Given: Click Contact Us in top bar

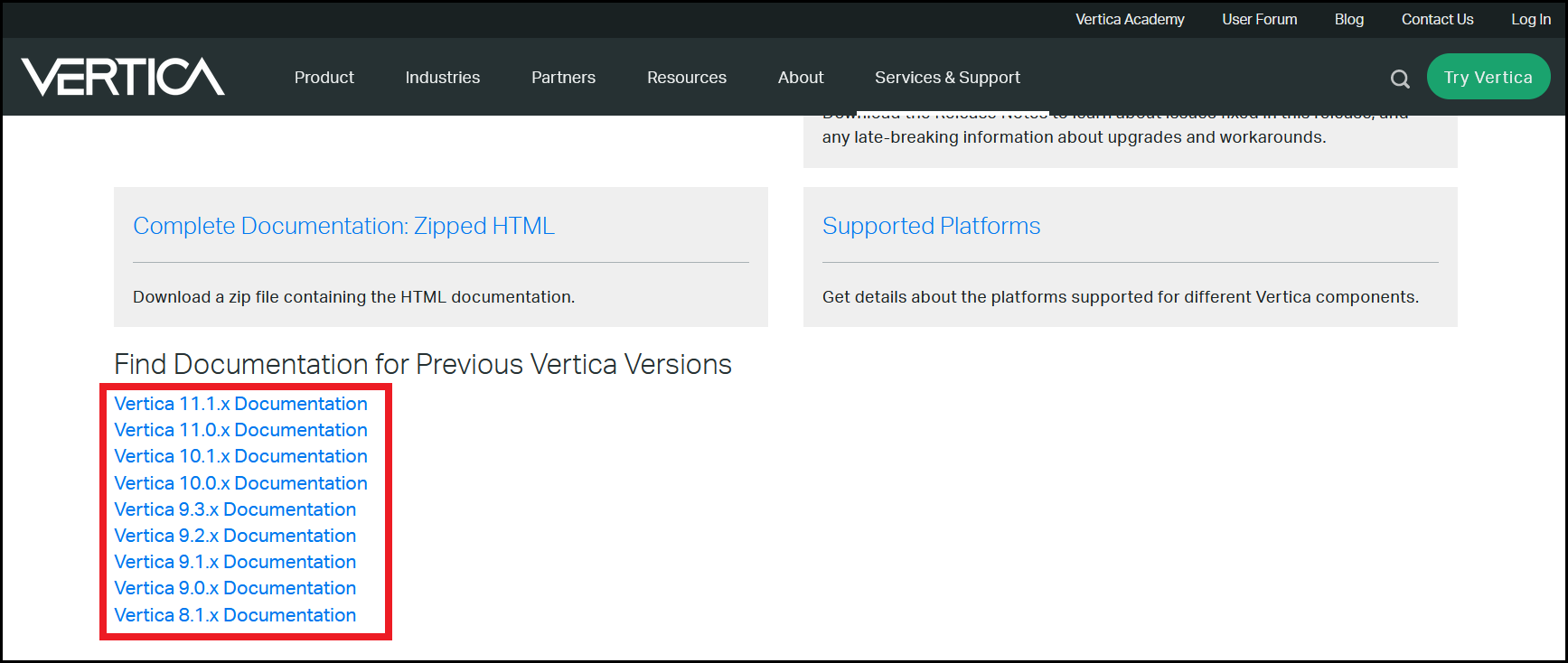Looking at the screenshot, I should coord(1437,19).
